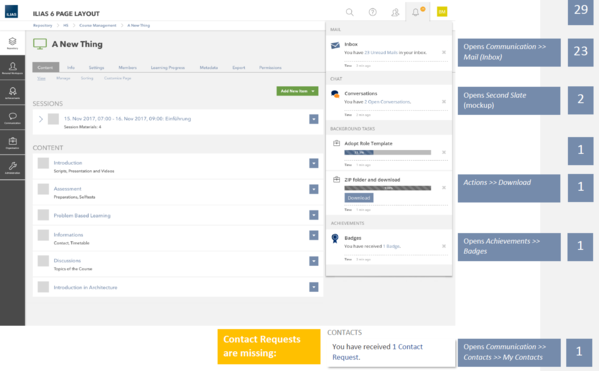Viewport: 599px width, 371px height.
Task: Open the Add New Item dropdown
Action: [x=297, y=91]
